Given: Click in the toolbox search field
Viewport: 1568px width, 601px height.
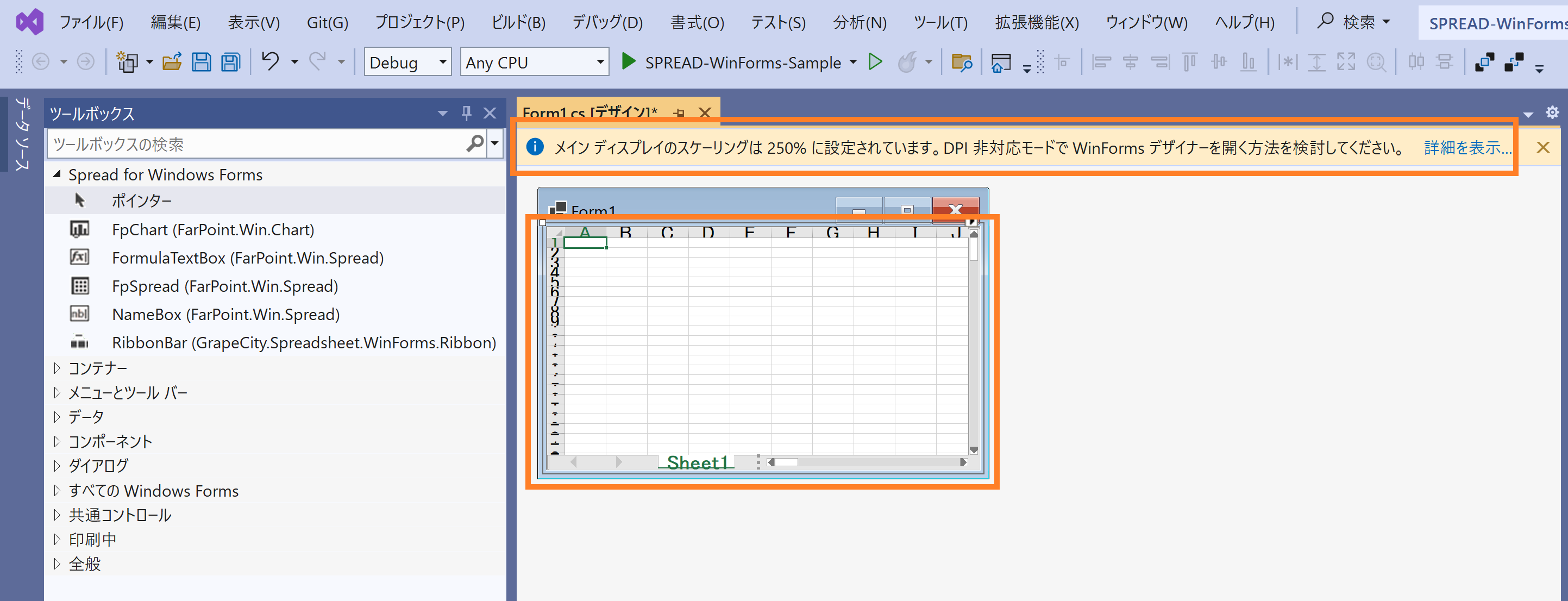Looking at the screenshot, I should [x=256, y=143].
